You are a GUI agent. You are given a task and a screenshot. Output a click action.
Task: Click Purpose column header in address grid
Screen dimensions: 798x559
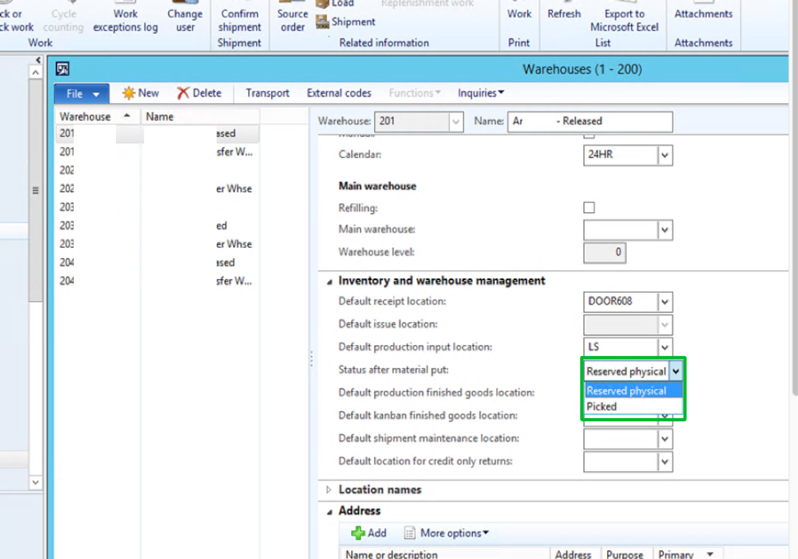click(624, 554)
